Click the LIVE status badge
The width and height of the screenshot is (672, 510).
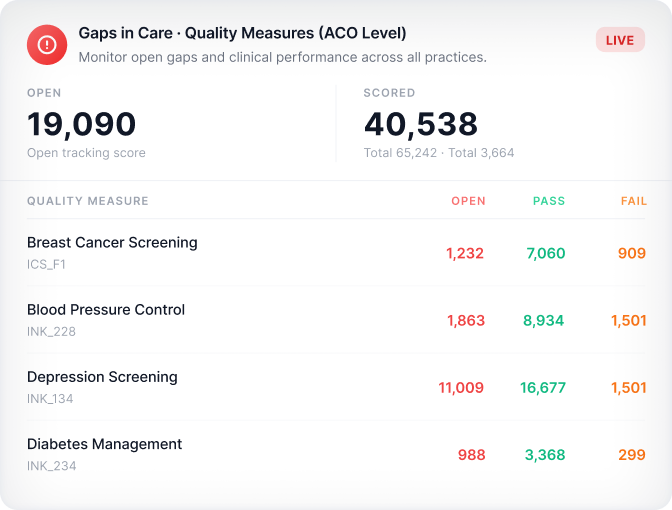click(x=620, y=40)
